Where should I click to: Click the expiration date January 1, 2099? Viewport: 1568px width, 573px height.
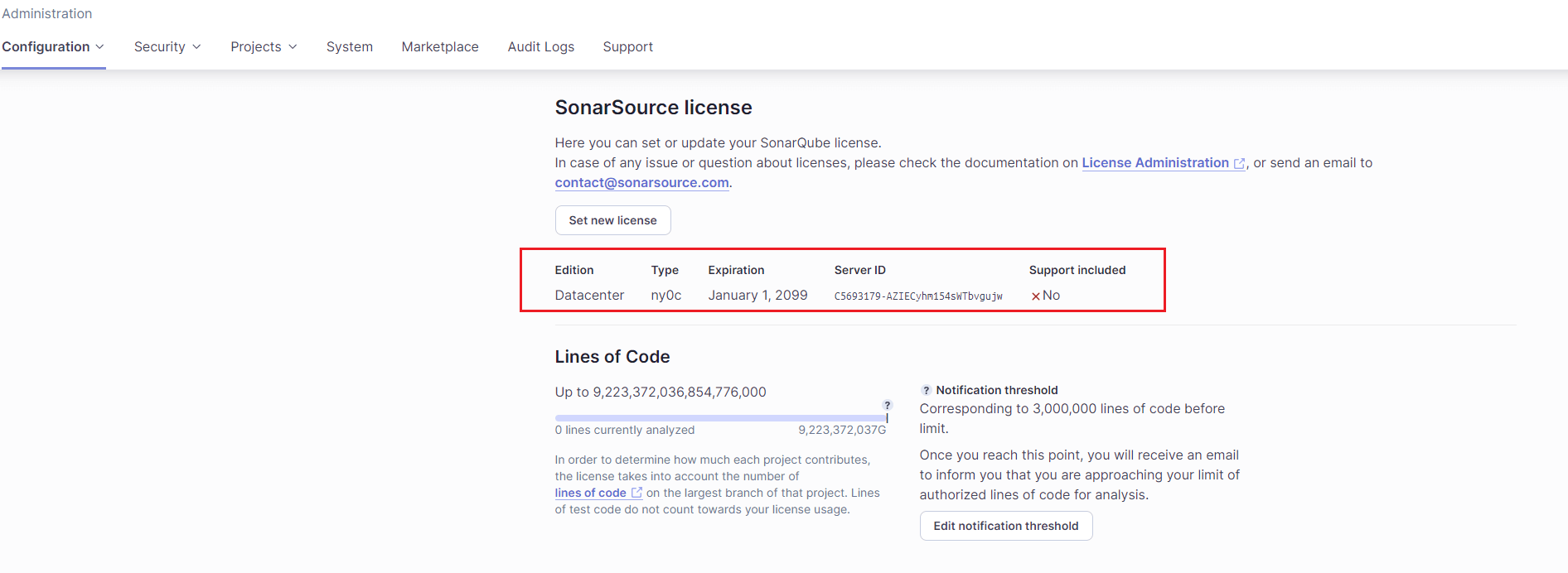pyautogui.click(x=757, y=295)
